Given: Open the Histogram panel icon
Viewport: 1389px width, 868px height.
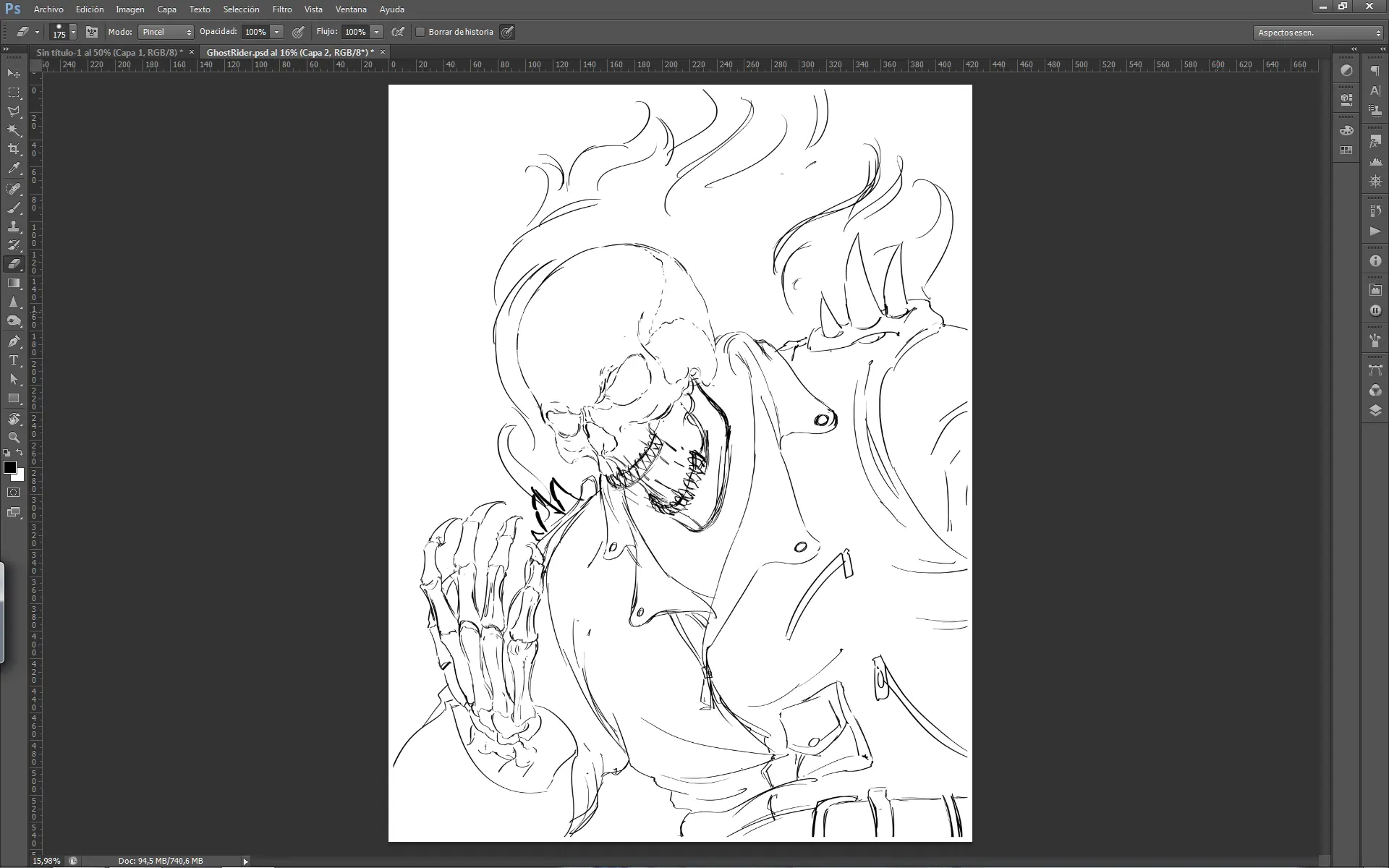Looking at the screenshot, I should coord(1375,161).
